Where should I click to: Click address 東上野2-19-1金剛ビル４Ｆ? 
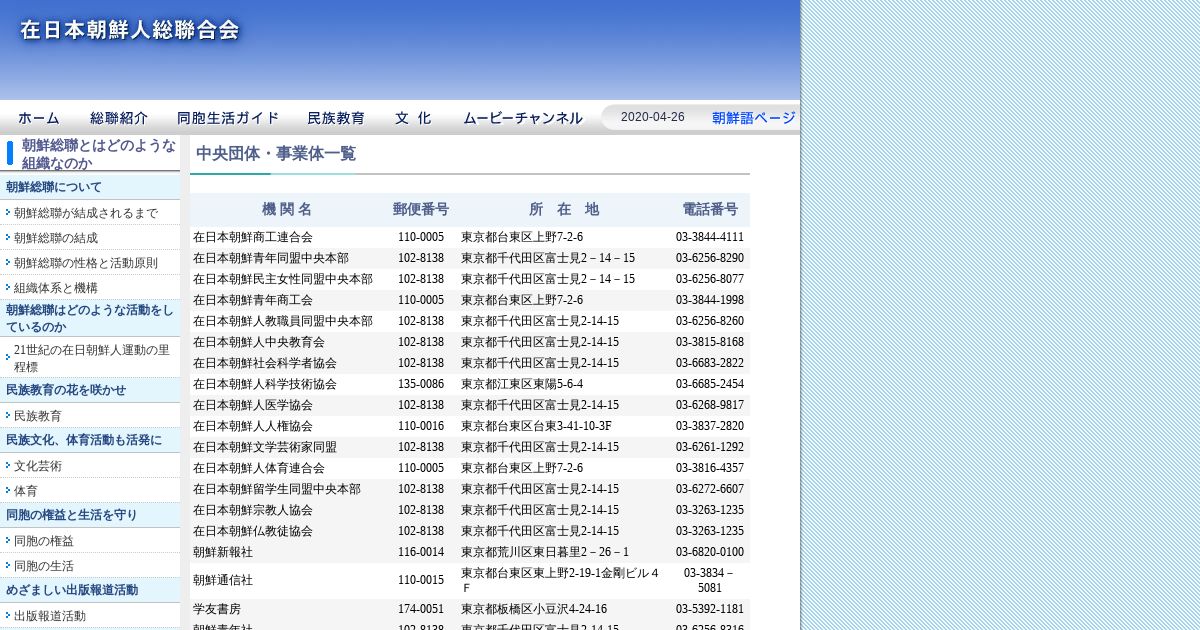[560, 580]
